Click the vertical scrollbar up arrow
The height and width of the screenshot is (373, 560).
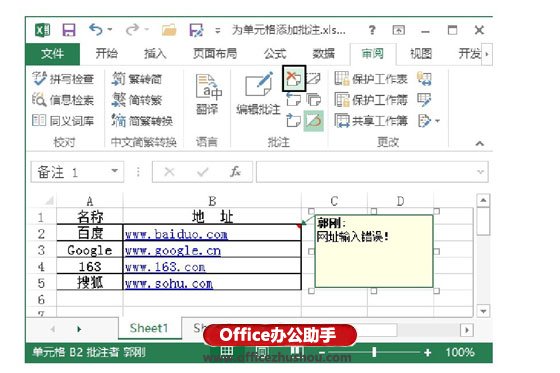[483, 200]
